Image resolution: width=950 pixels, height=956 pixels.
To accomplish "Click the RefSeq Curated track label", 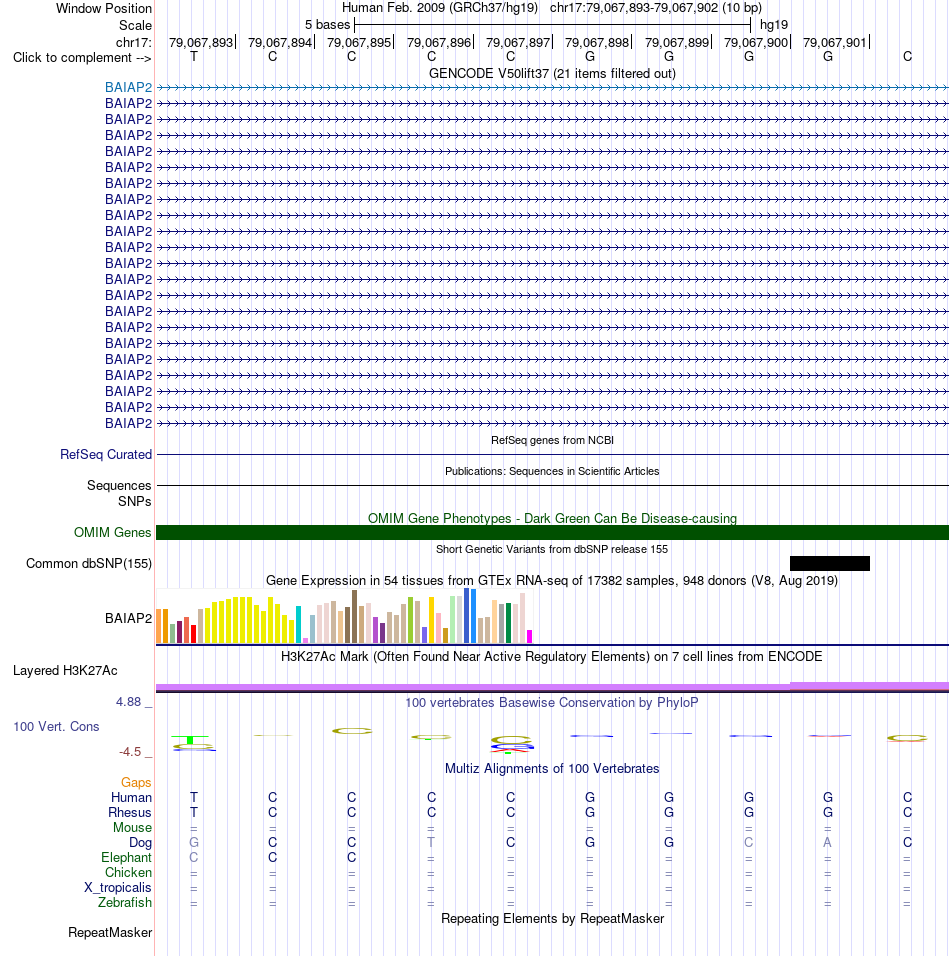I will tap(105, 454).
